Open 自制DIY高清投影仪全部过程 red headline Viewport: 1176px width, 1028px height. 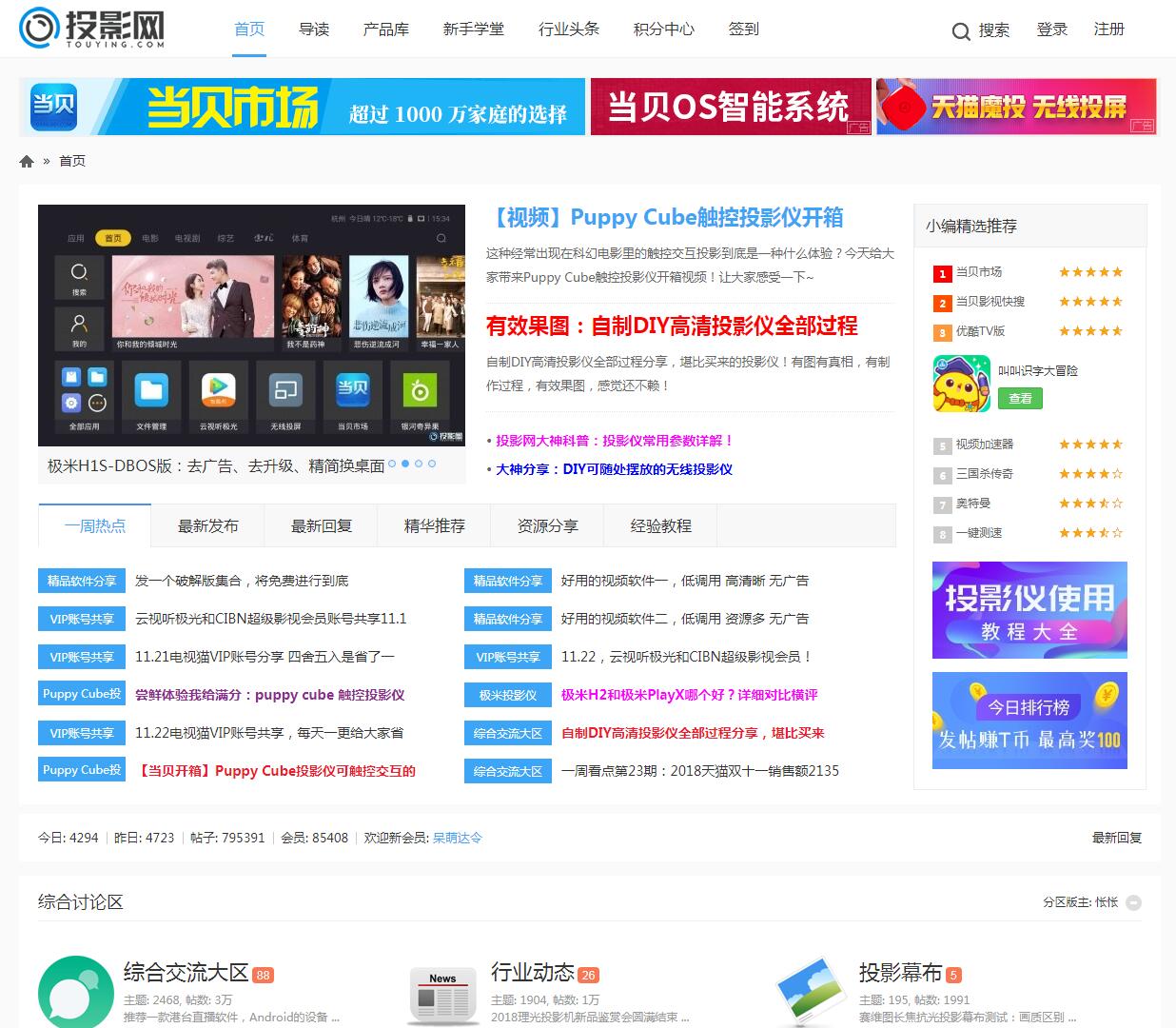coord(672,326)
